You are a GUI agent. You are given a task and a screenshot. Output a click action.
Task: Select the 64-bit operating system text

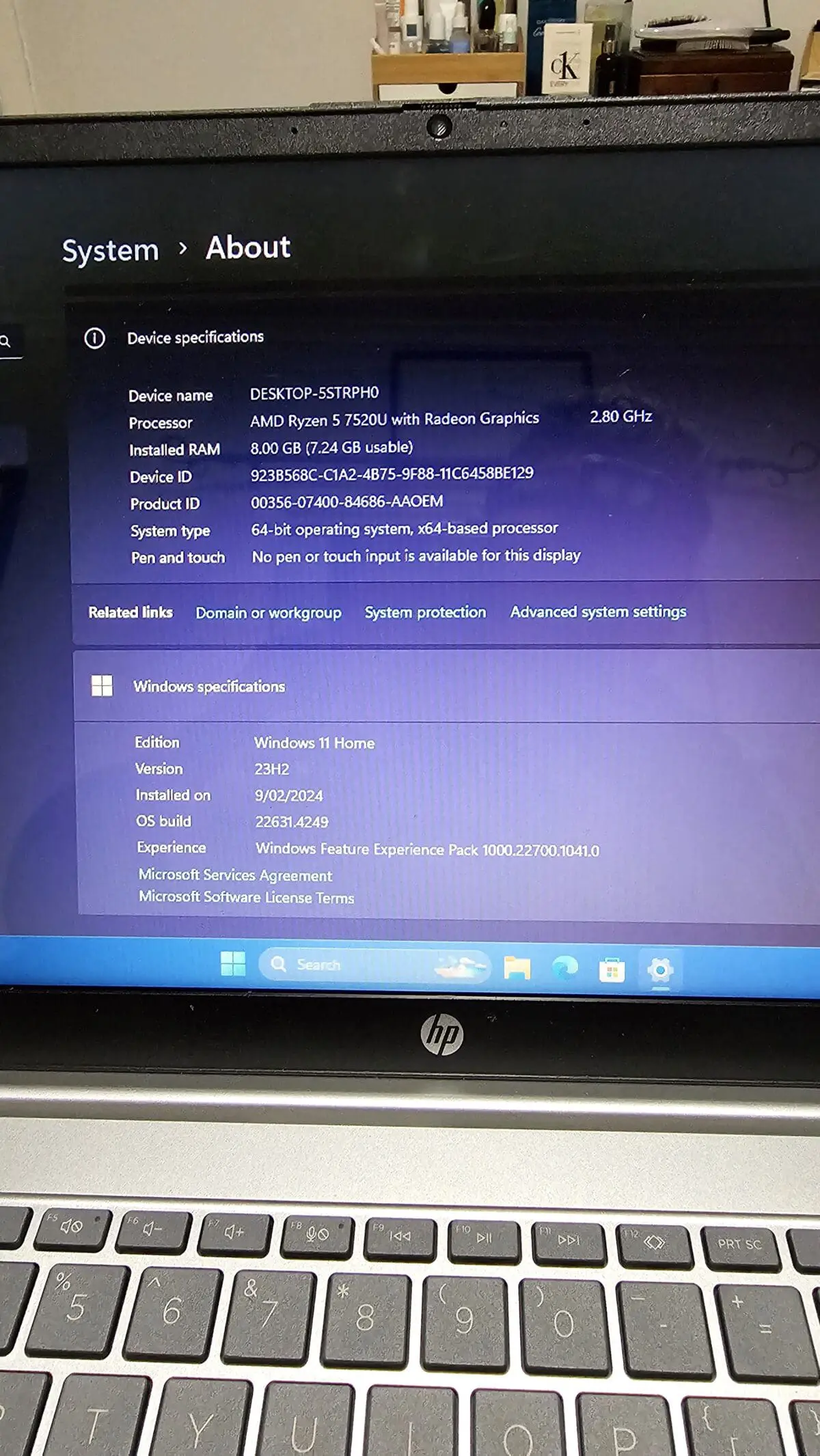(405, 529)
